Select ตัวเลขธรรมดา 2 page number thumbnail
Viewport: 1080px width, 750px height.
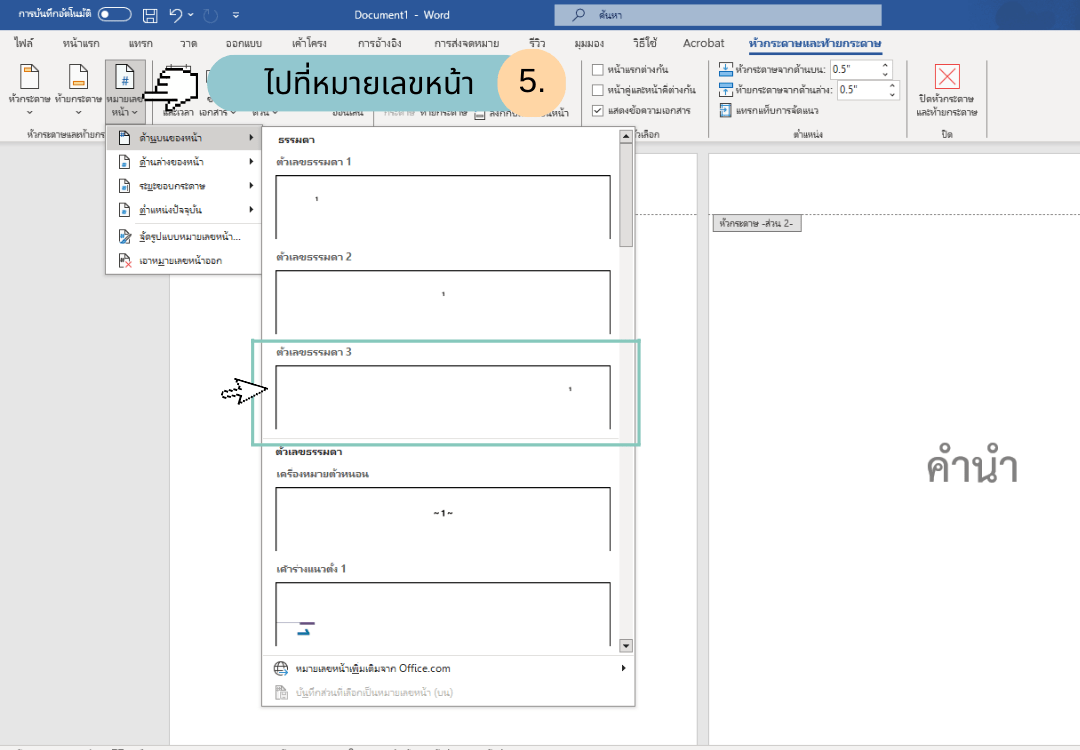point(443,302)
